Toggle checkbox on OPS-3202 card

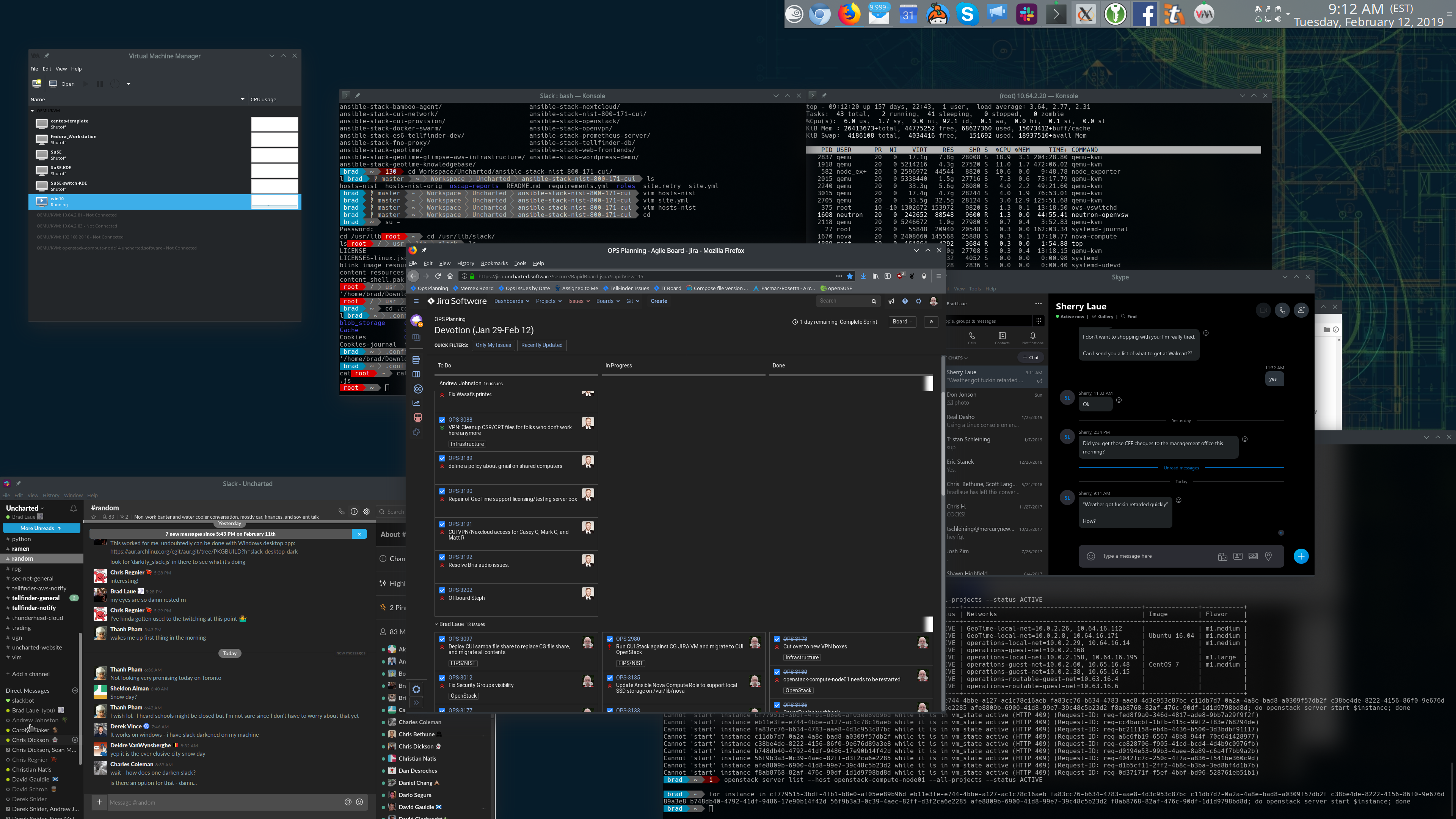coord(442,590)
